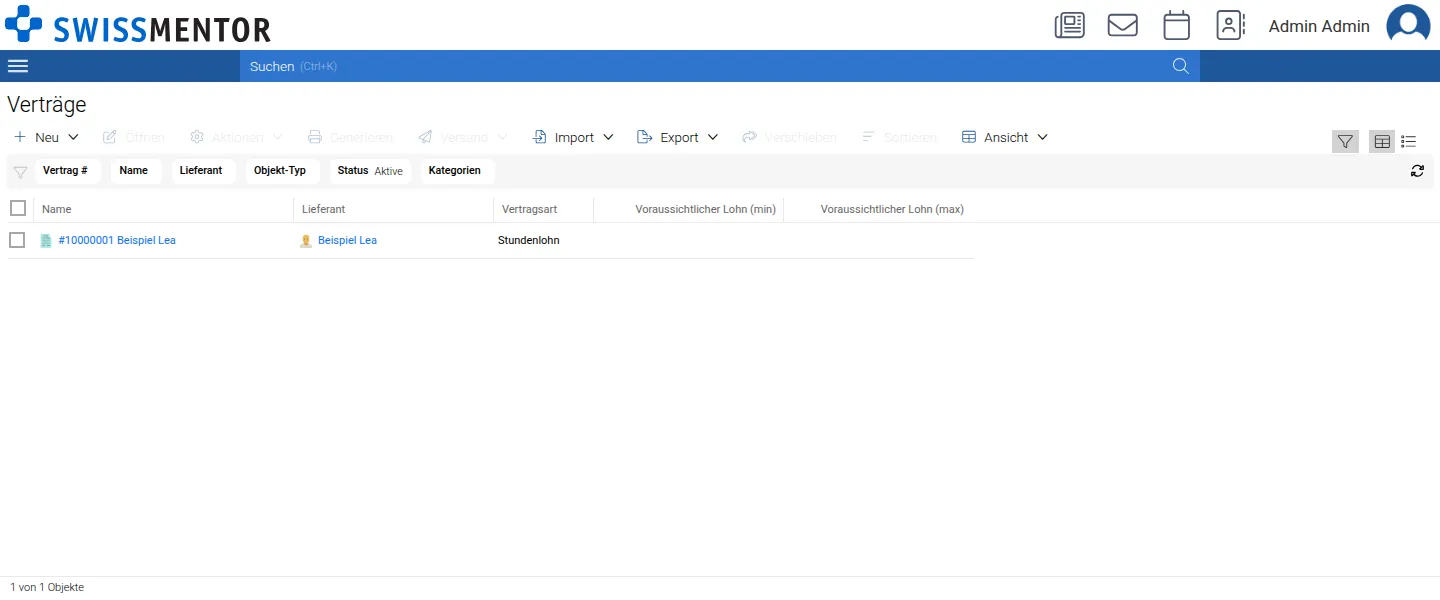Click the person icon beside Beispiel Lea
The image size is (1440, 600).
coord(306,241)
